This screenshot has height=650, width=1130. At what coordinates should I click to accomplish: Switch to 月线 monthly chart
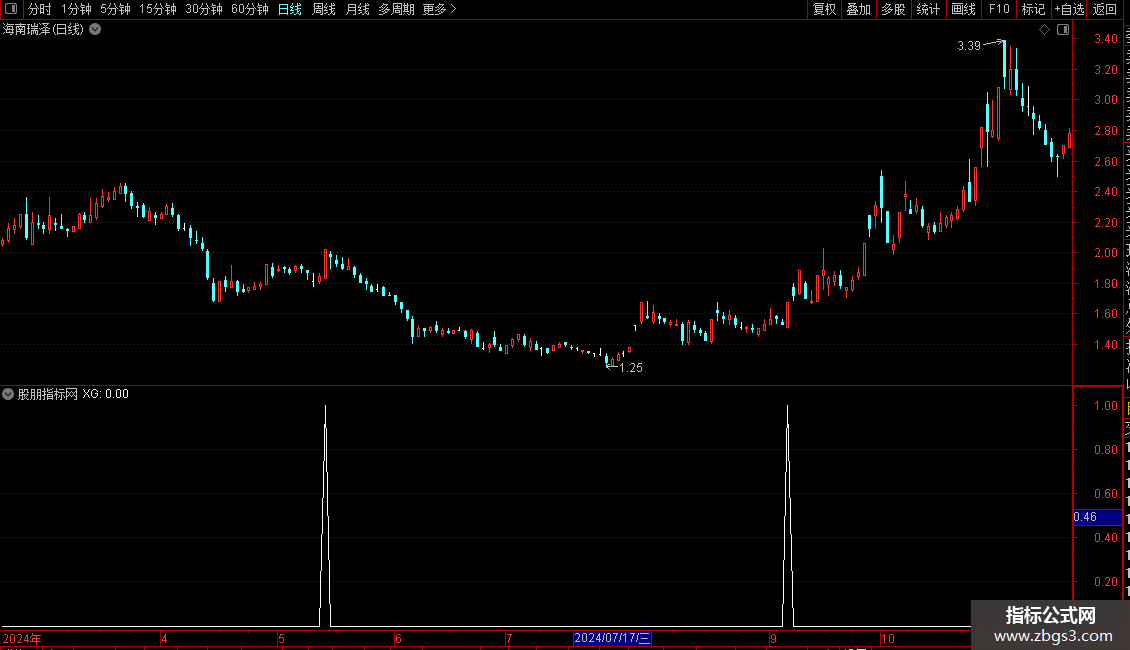click(x=357, y=9)
